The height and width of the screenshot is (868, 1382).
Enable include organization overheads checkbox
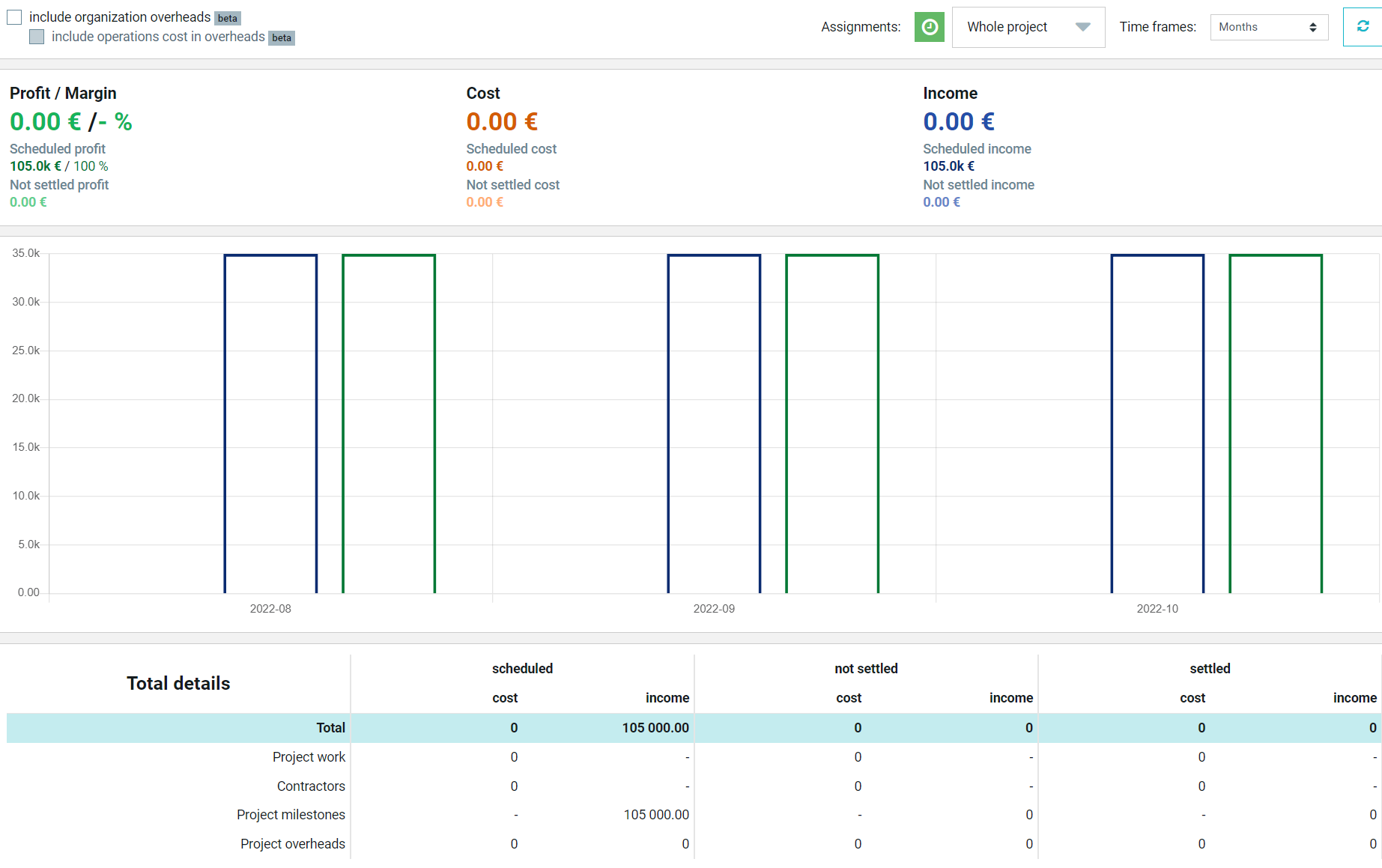14,17
